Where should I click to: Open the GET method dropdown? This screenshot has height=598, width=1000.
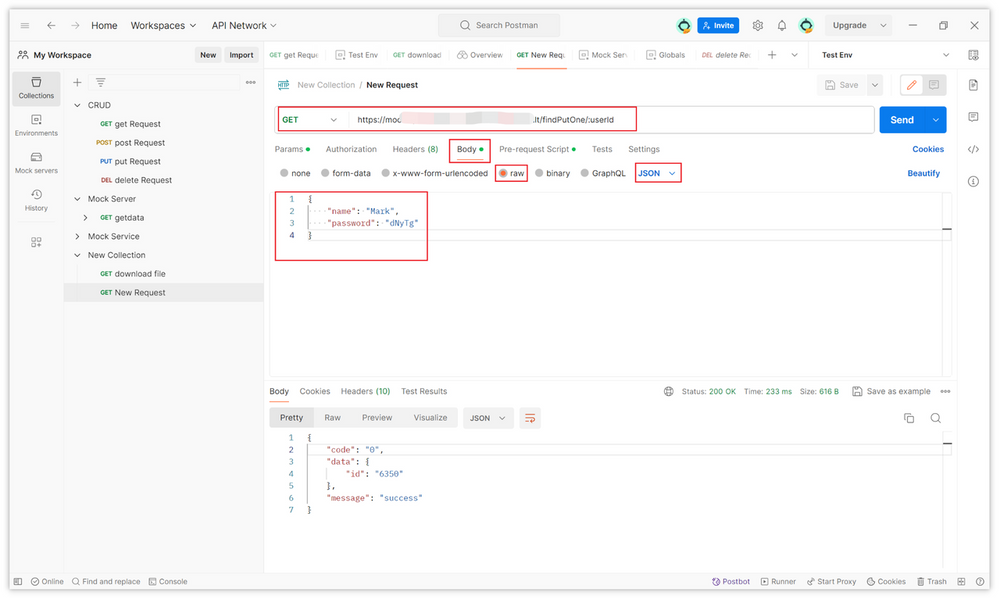310,120
